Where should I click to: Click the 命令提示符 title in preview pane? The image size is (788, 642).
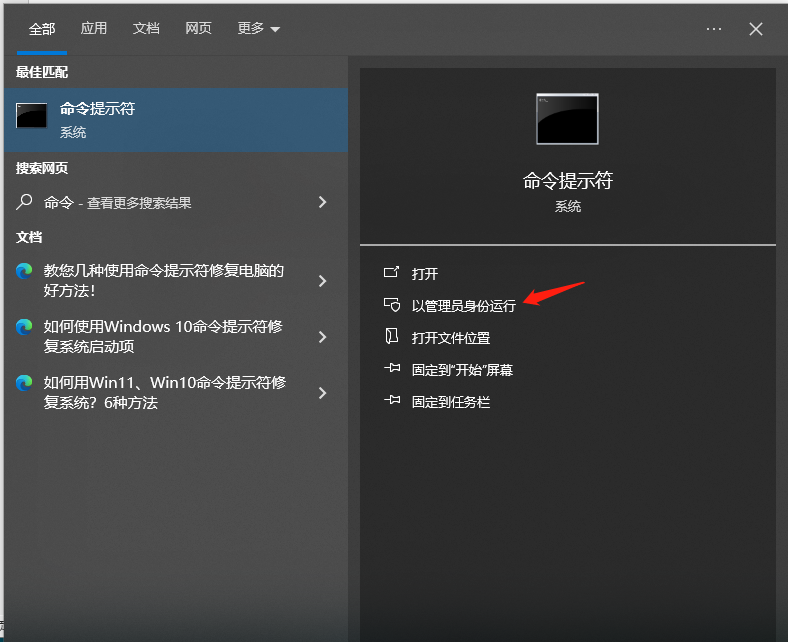click(568, 180)
